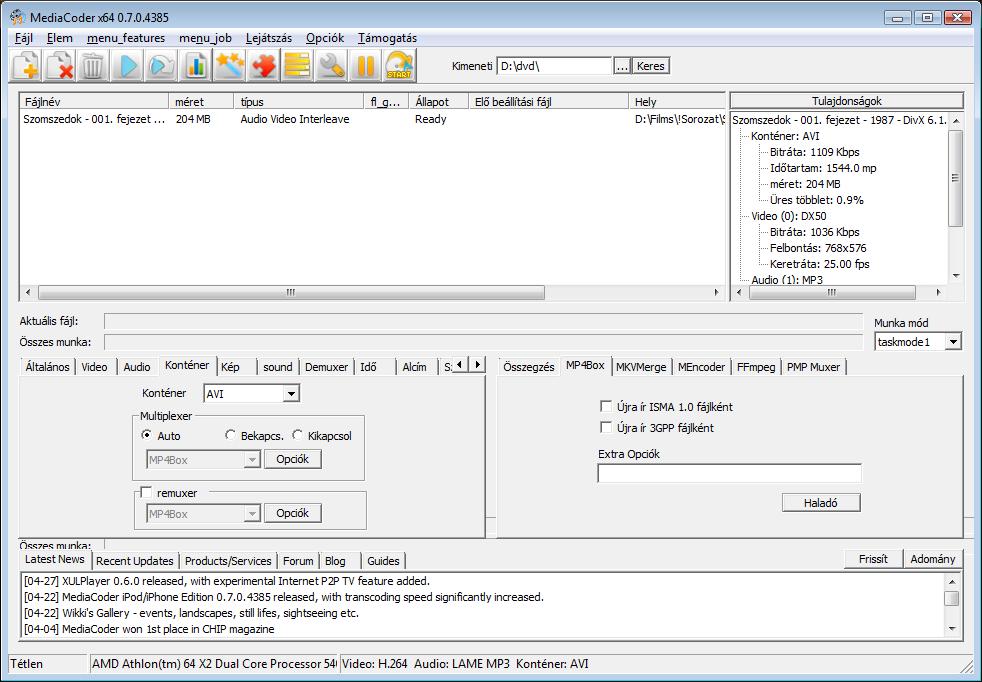
Task: Select the Szomszedok - 001. fejezet file row
Action: (x=373, y=119)
